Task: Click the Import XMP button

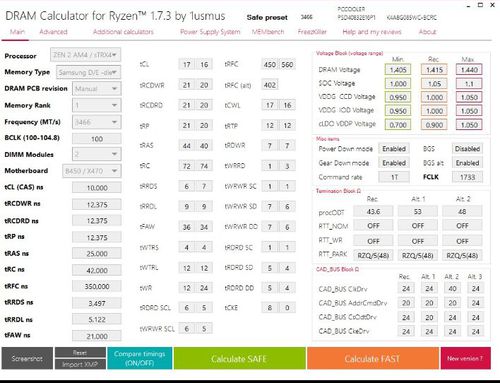Action: [80, 364]
